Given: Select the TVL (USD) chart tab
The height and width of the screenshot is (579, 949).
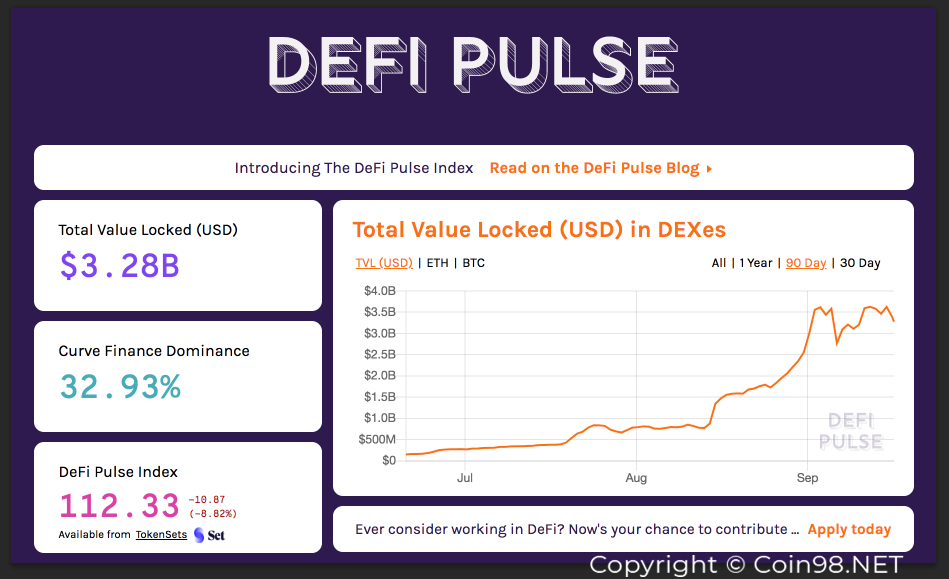Looking at the screenshot, I should point(384,263).
